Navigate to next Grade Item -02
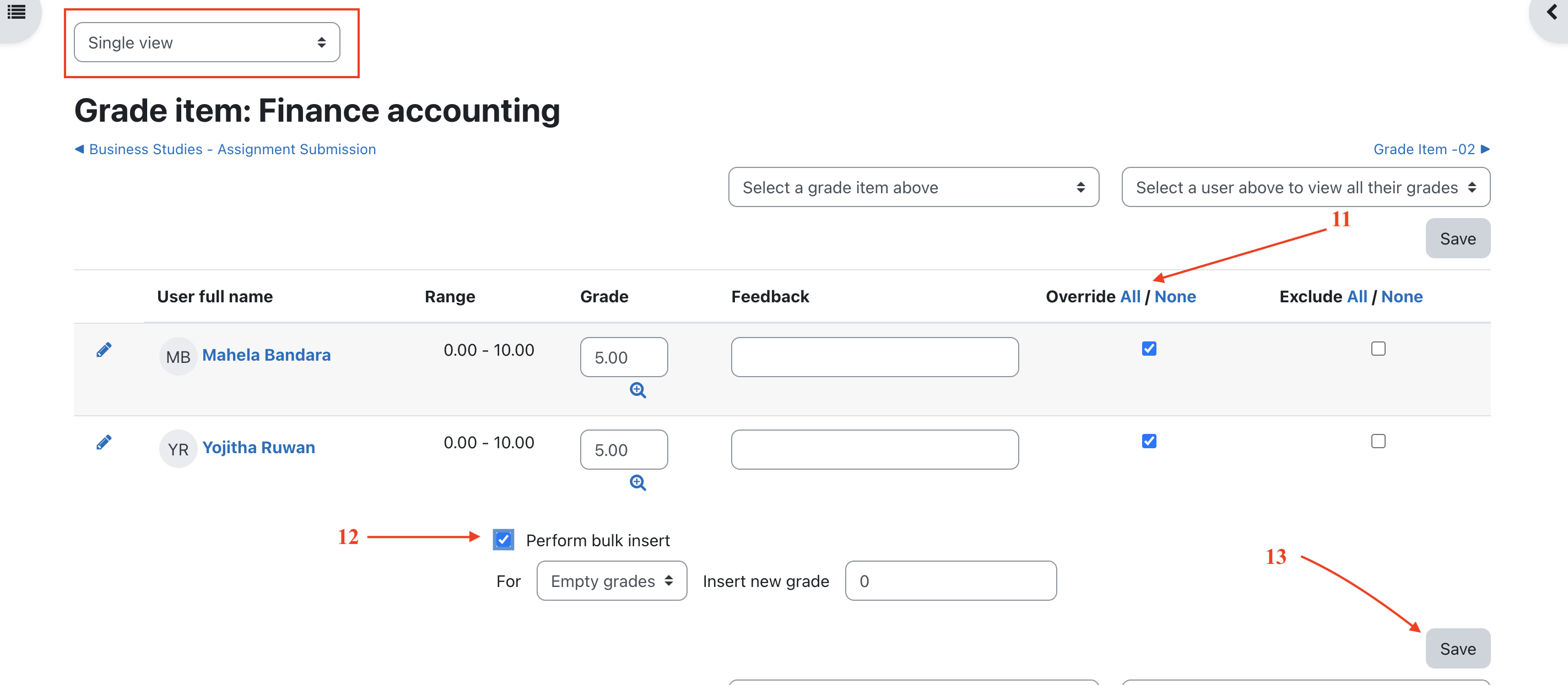Image resolution: width=1568 pixels, height=685 pixels. (x=1430, y=149)
